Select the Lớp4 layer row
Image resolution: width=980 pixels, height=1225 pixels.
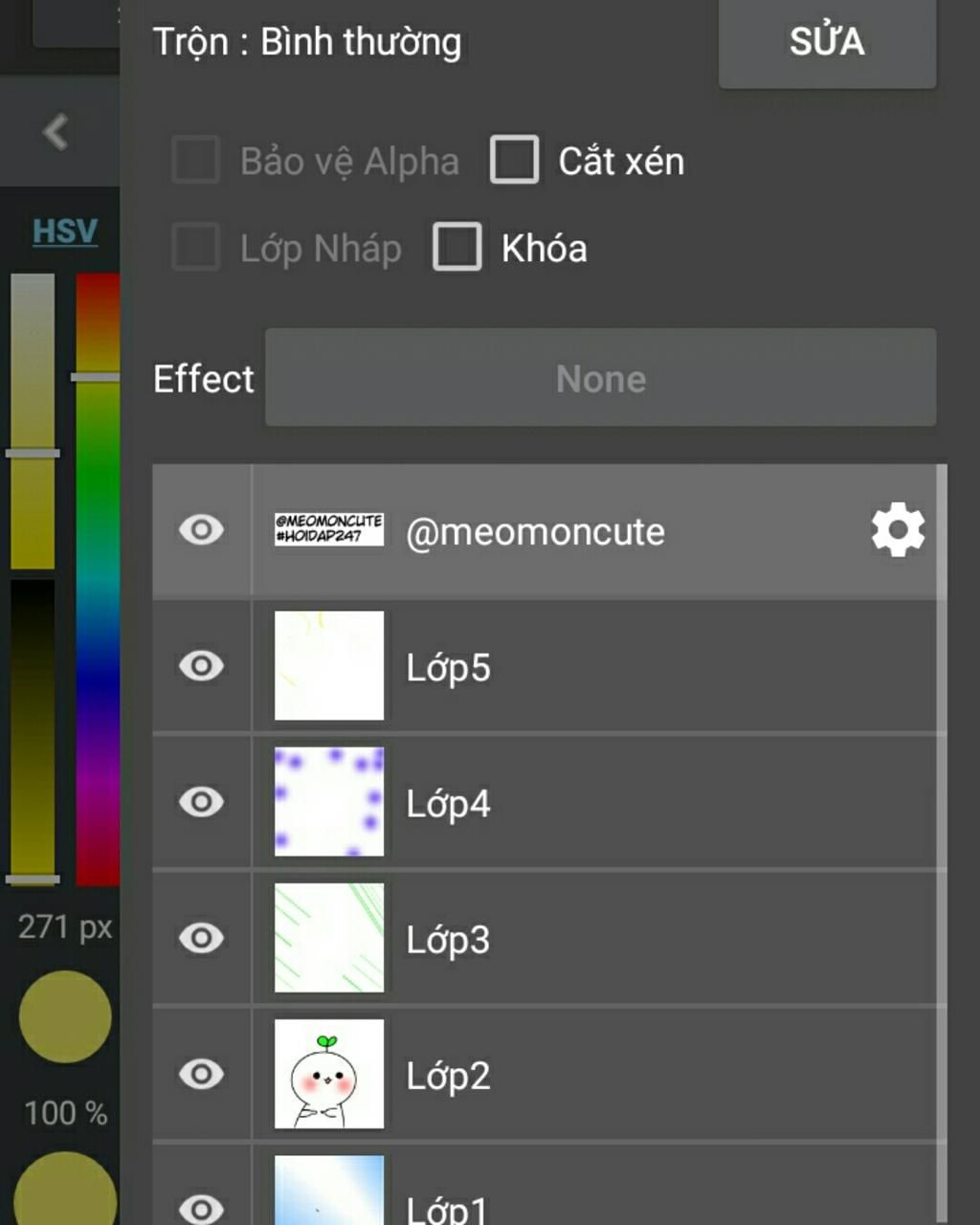click(x=547, y=802)
